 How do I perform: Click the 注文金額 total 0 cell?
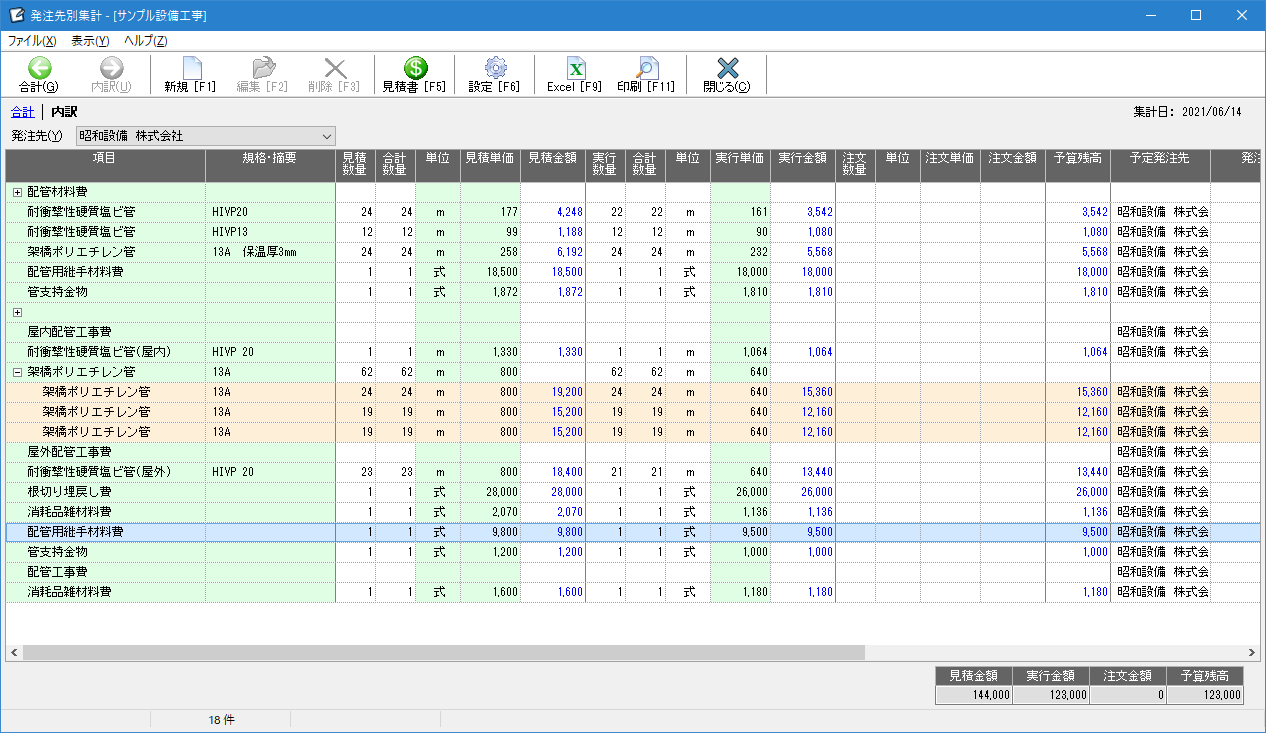(x=1128, y=695)
